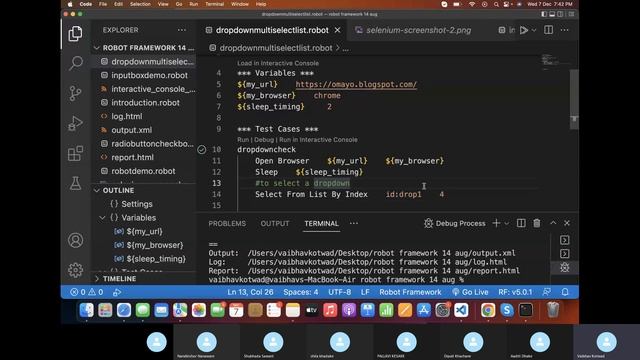The width and height of the screenshot is (640, 360).
Task: Change language mode Robot Framework in status bar
Action: [x=410, y=292]
